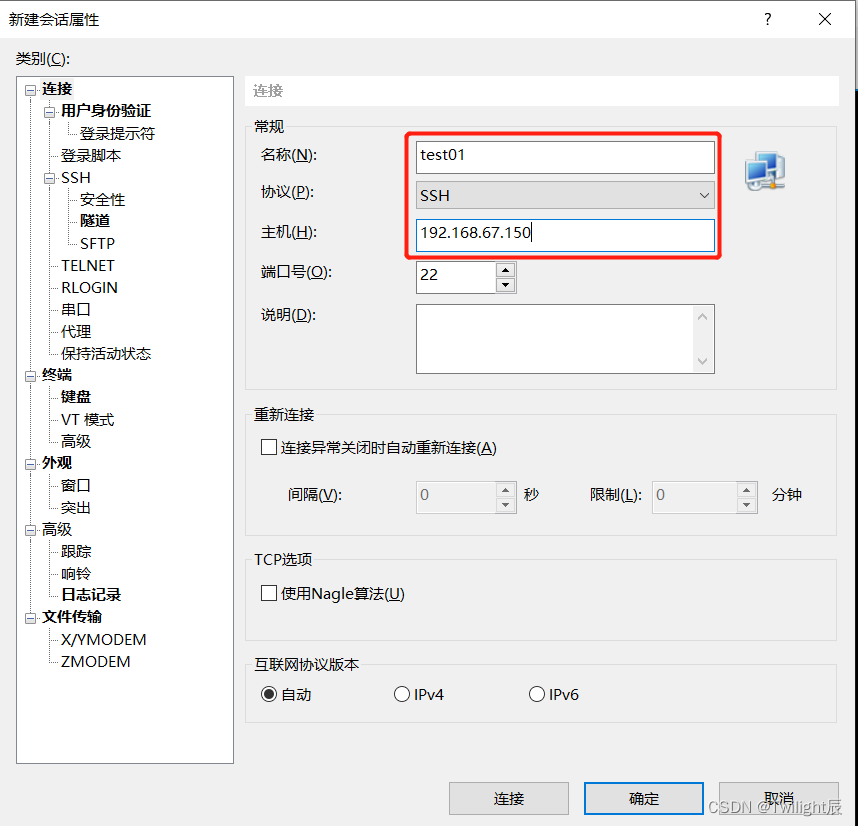The height and width of the screenshot is (826, 858).
Task: Click the 取消 button
Action: coord(779,798)
